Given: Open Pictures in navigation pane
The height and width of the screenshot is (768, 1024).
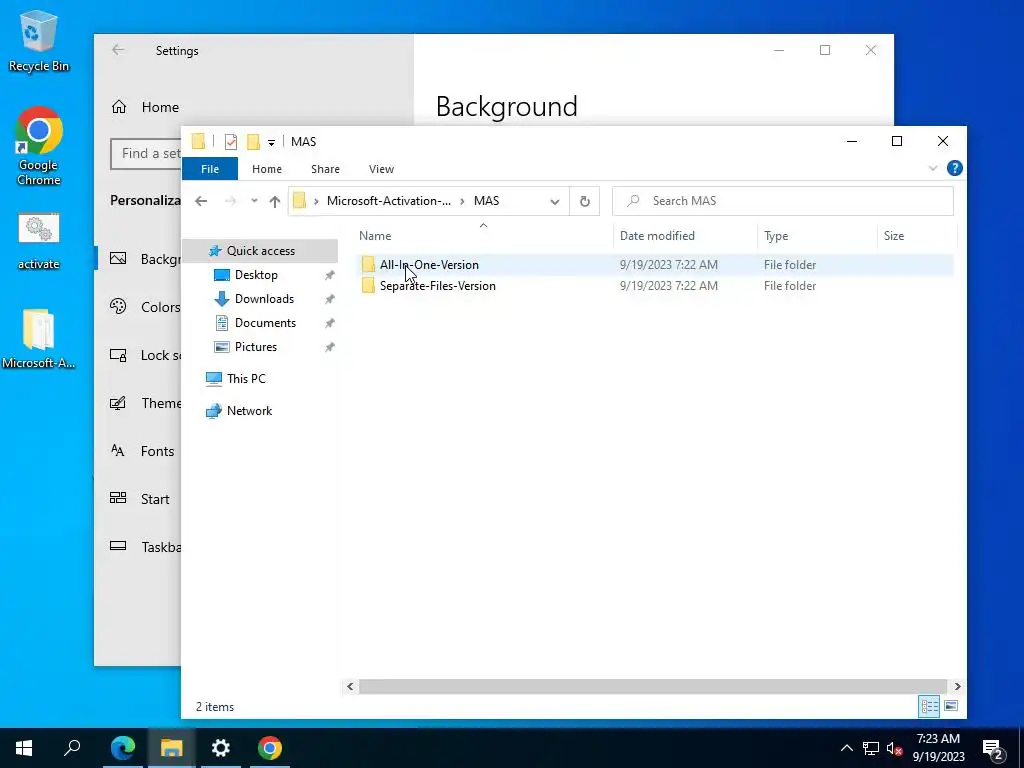Looking at the screenshot, I should 255,347.
